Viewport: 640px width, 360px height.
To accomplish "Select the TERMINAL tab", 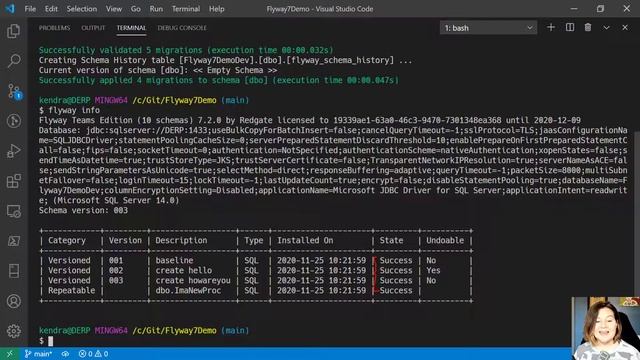I will pos(131,28).
